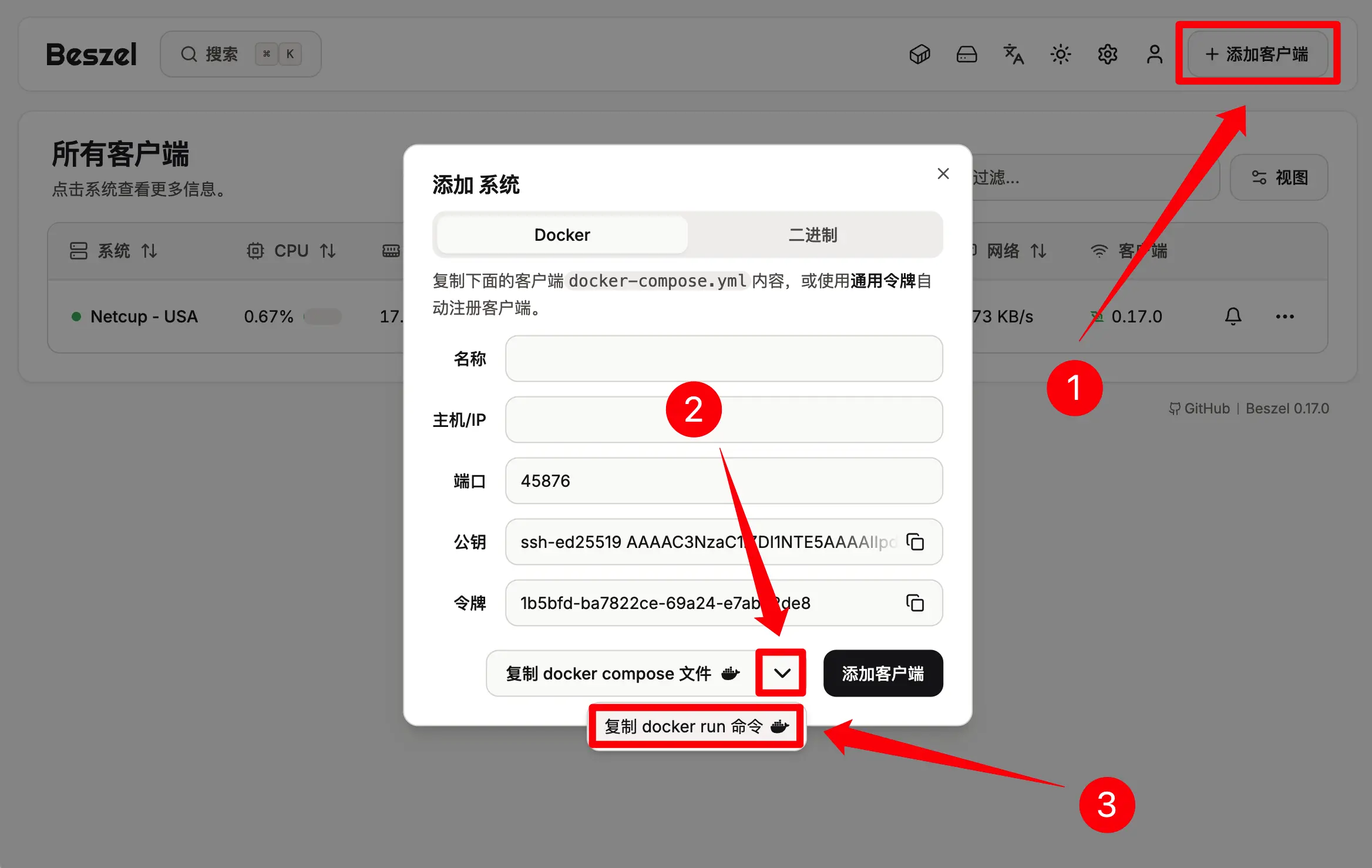This screenshot has width=1372, height=868.
Task: Open settings gear icon in header
Action: (x=1107, y=54)
